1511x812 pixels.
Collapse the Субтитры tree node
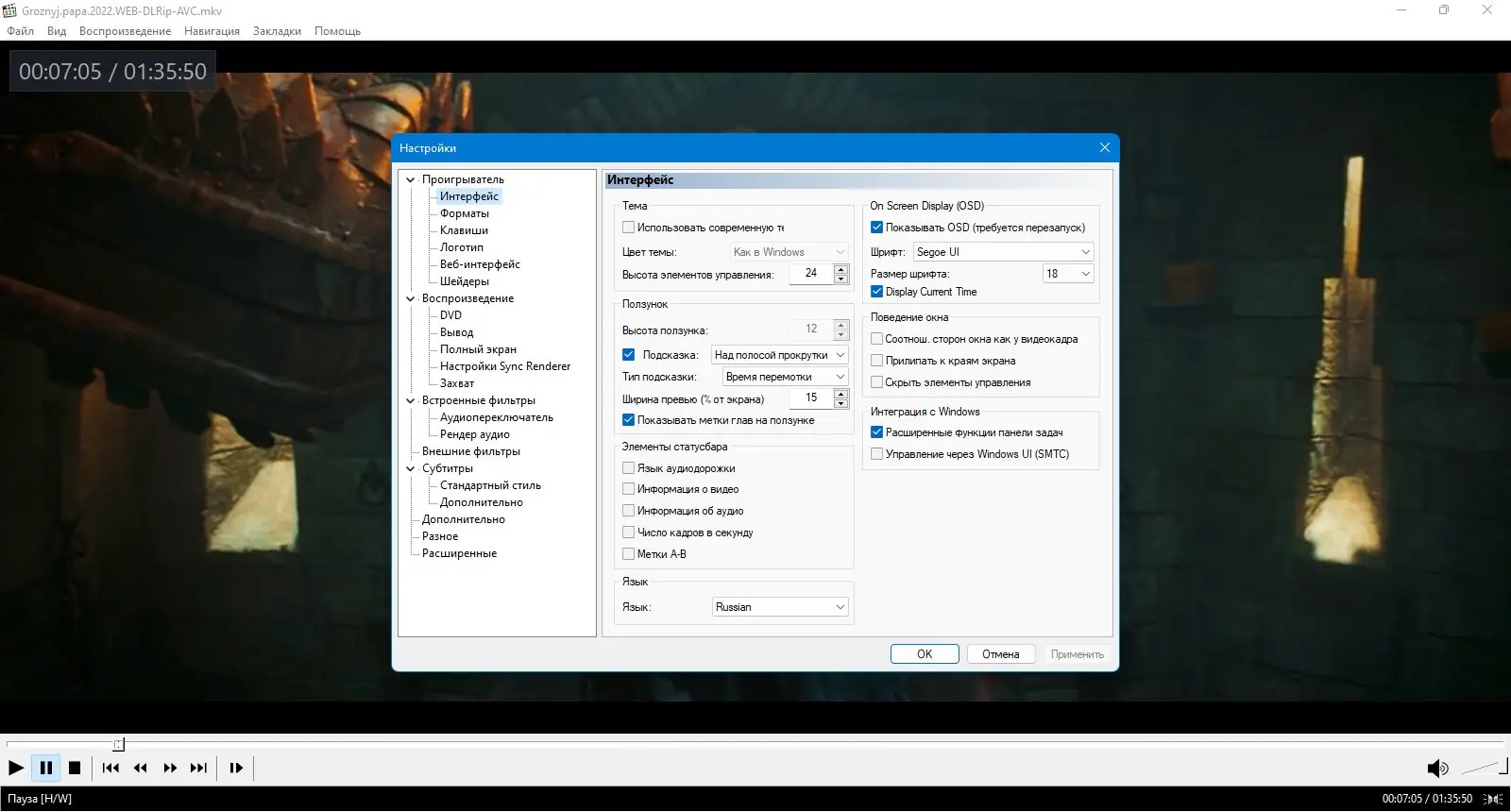pyautogui.click(x=411, y=468)
